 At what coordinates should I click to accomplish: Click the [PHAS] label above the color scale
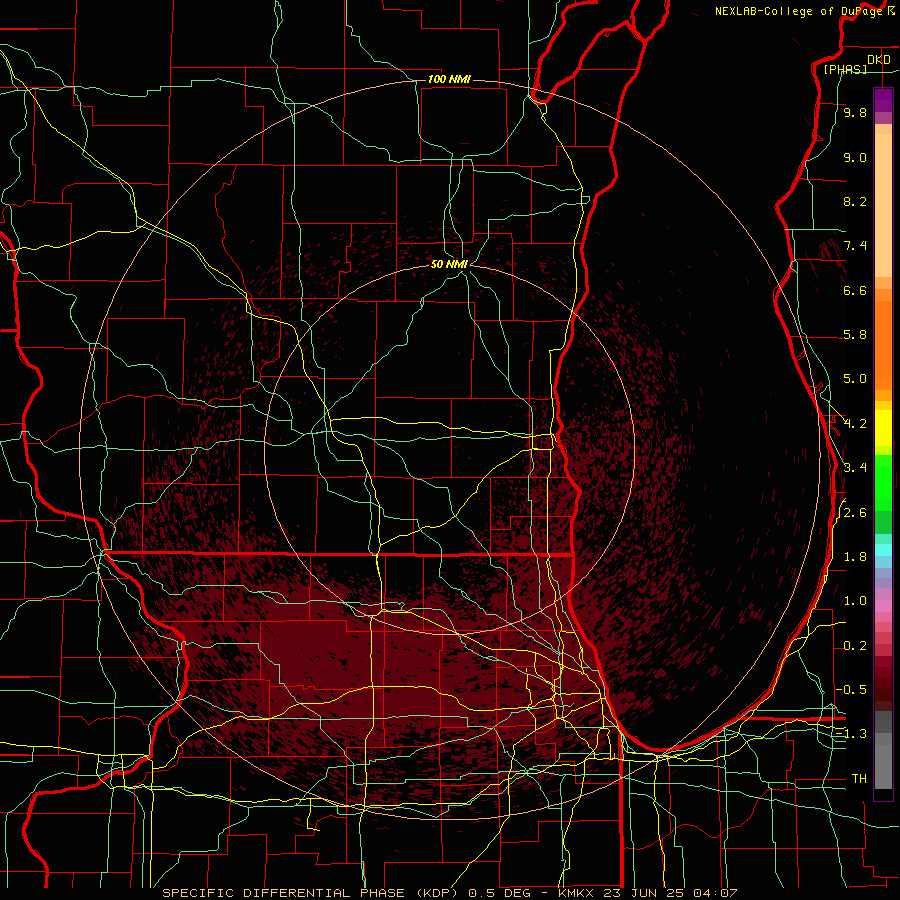(845, 69)
